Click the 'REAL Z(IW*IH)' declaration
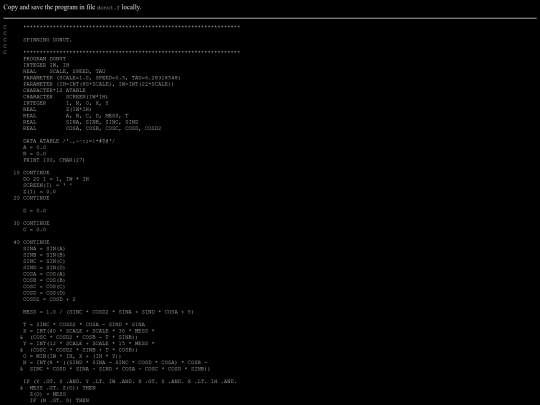The width and height of the screenshot is (540, 405). (58, 109)
